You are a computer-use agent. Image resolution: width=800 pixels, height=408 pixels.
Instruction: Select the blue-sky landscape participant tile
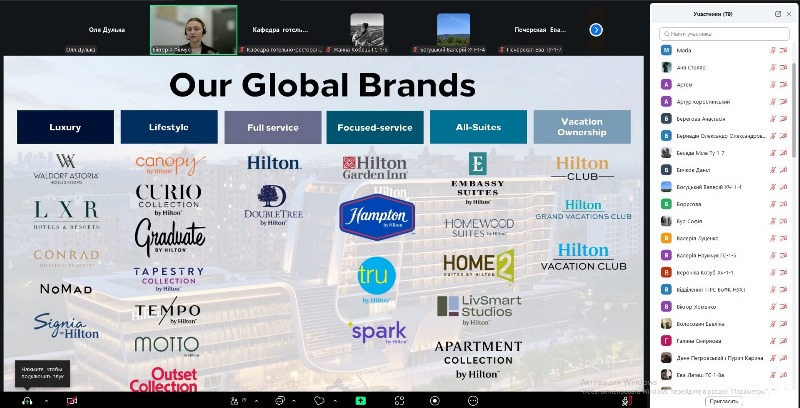click(x=454, y=30)
